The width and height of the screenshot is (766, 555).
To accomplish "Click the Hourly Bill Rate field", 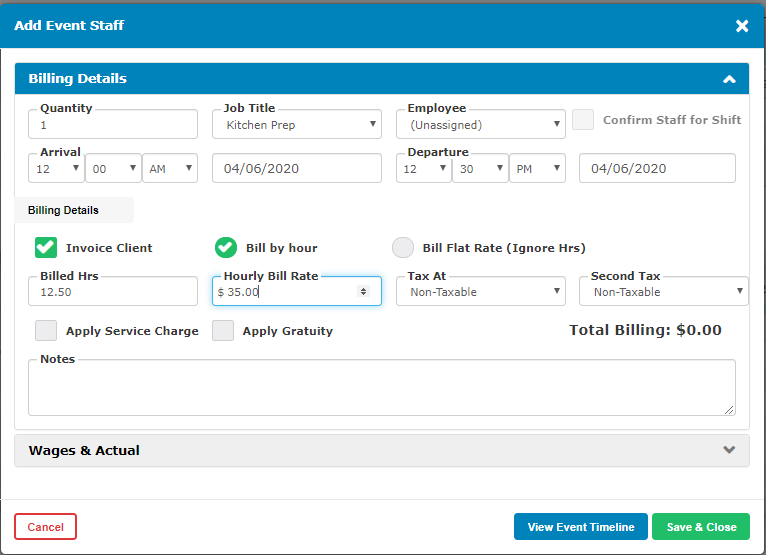I will [297, 292].
